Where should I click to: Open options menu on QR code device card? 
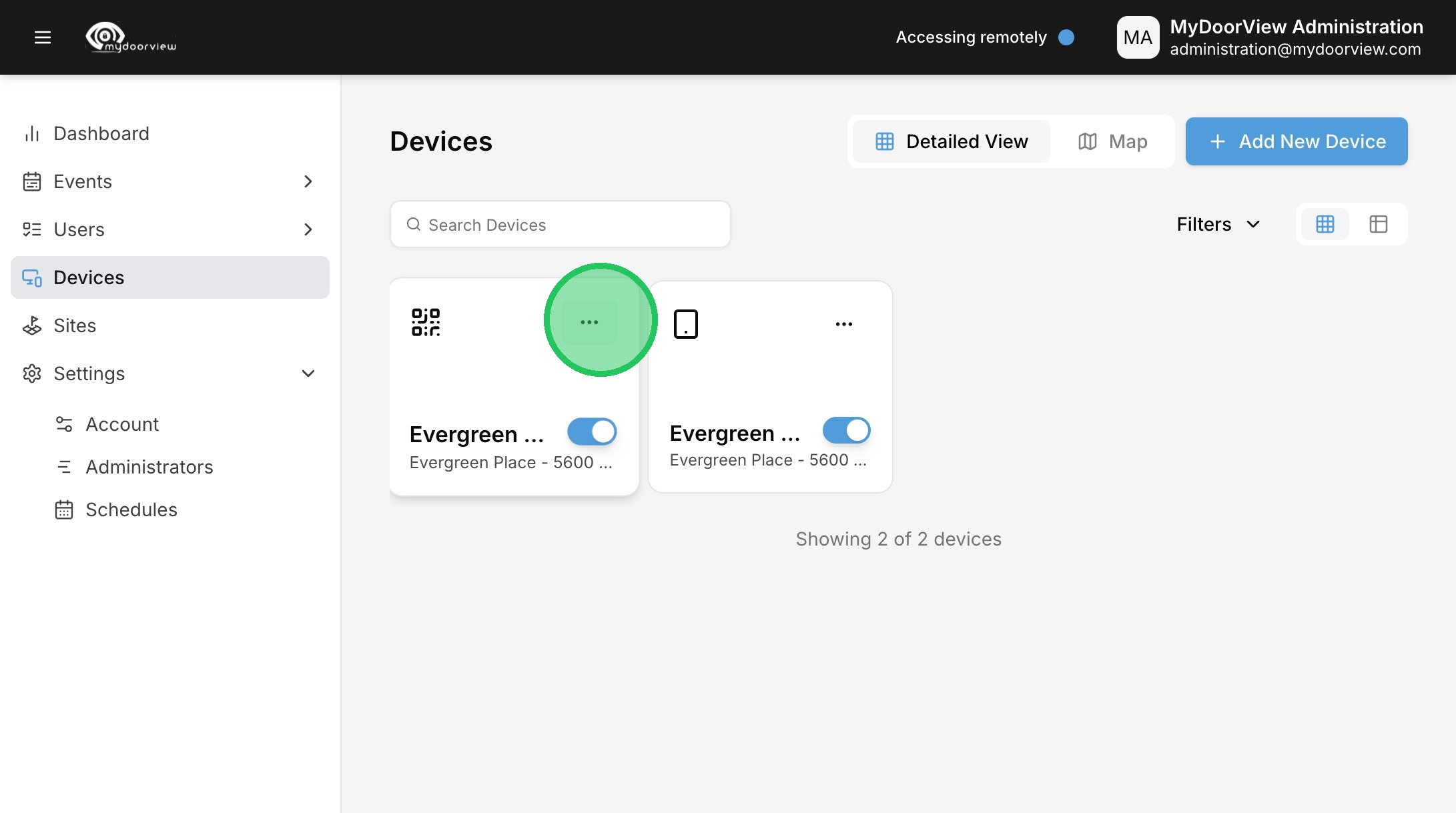[x=589, y=322]
